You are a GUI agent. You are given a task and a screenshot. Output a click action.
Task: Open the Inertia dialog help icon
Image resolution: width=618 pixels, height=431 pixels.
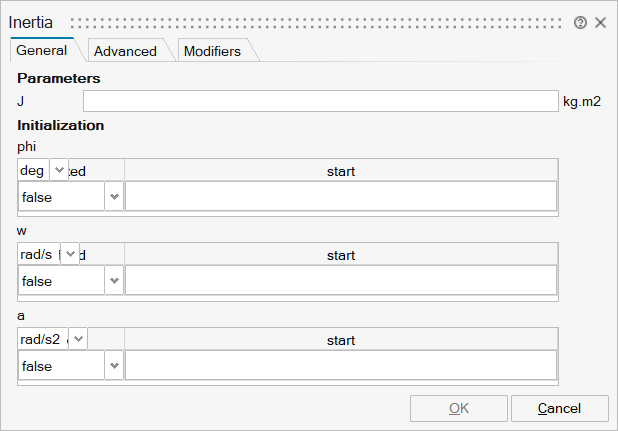point(581,22)
